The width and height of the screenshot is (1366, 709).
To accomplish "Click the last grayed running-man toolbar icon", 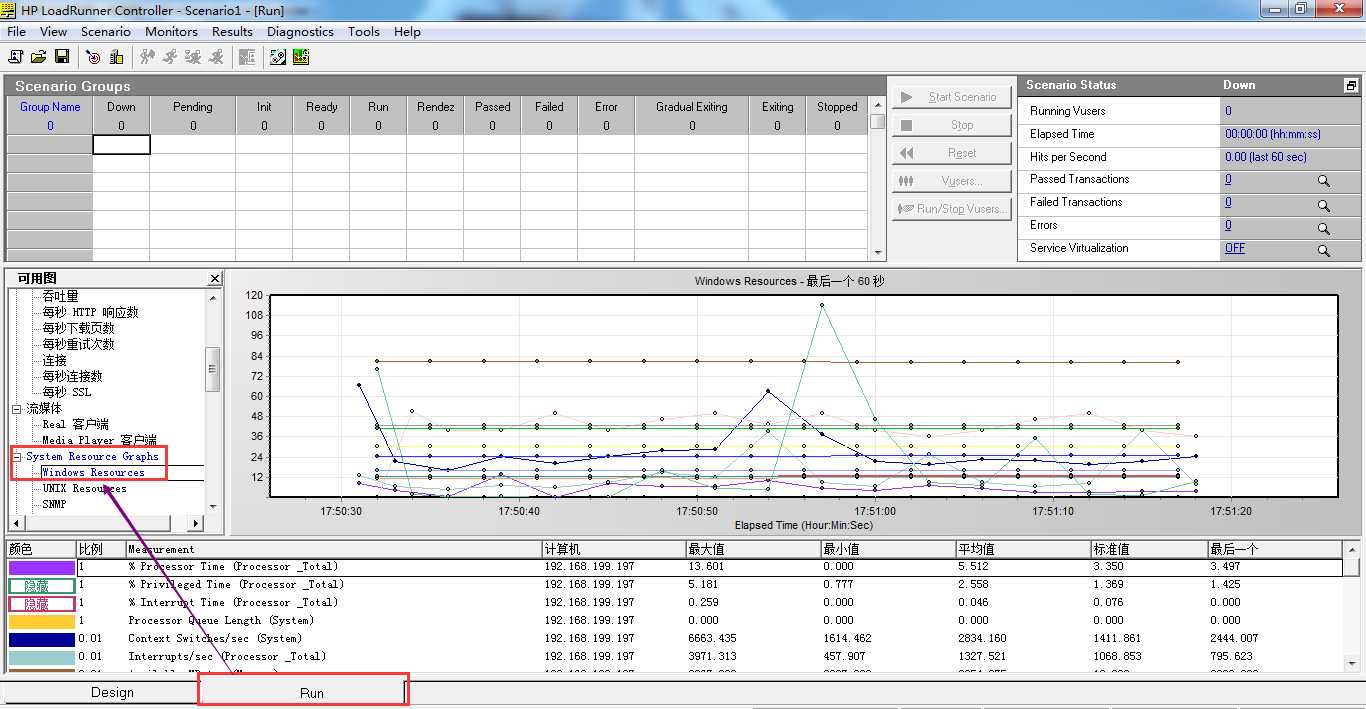I will (x=216, y=57).
